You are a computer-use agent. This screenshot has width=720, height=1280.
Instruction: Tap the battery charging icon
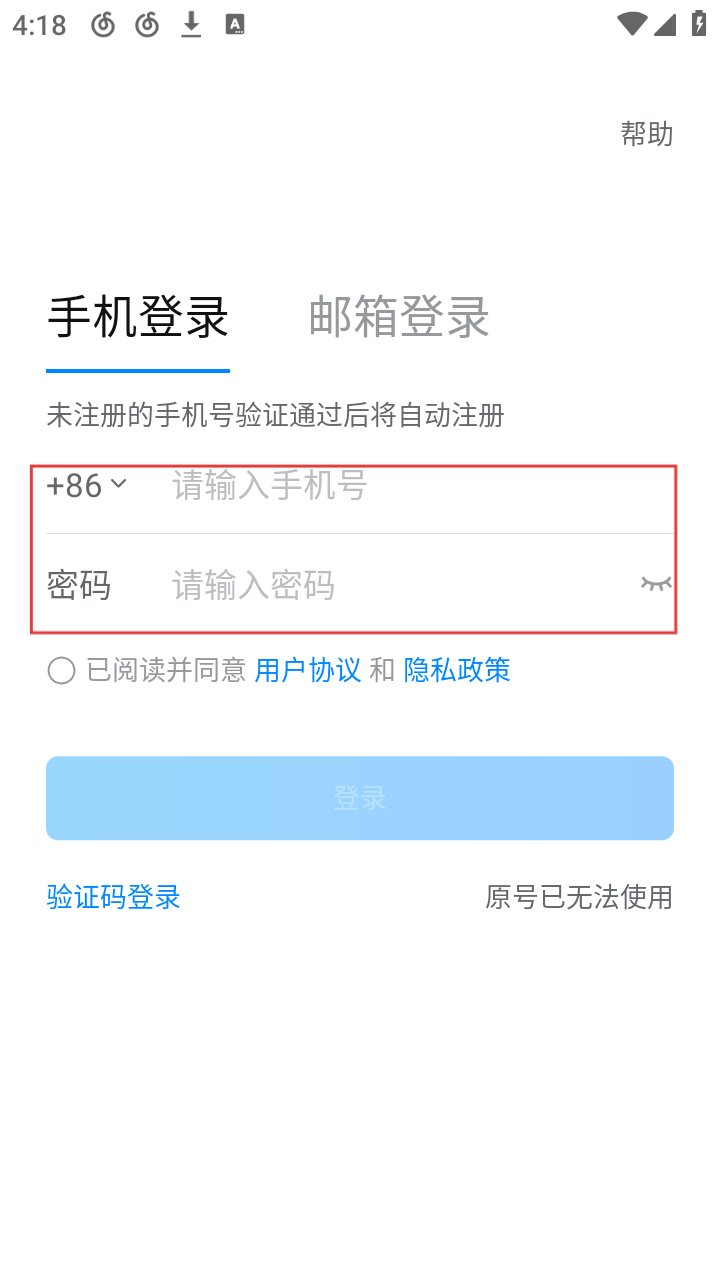(698, 25)
